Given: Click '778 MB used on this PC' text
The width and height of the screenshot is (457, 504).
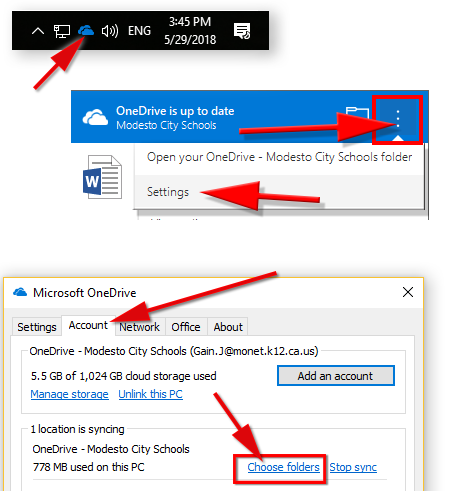Looking at the screenshot, I should pos(89,467).
